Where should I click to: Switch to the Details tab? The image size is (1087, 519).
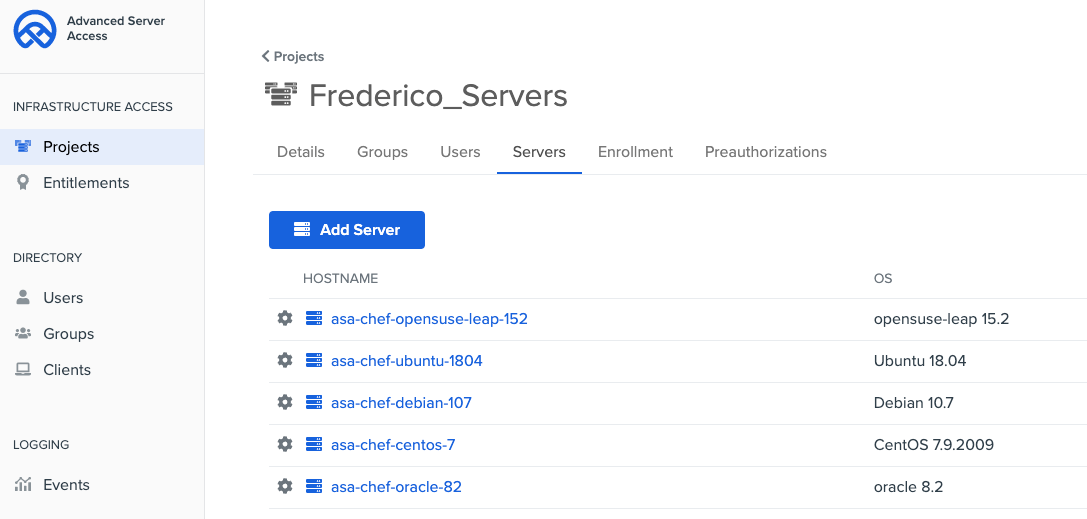pyautogui.click(x=301, y=152)
